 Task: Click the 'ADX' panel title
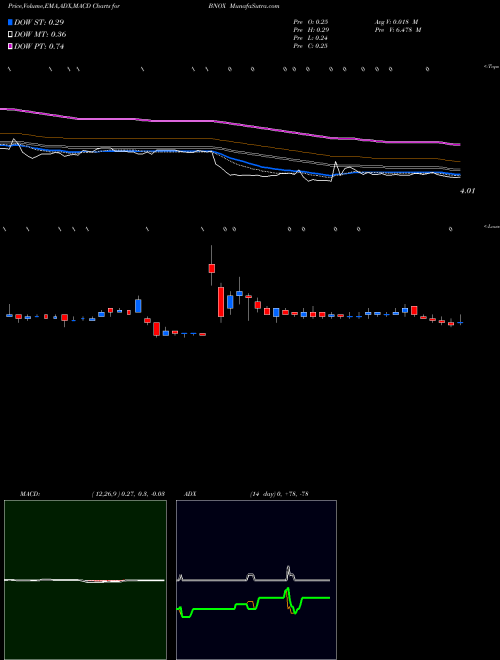[x=190, y=494]
